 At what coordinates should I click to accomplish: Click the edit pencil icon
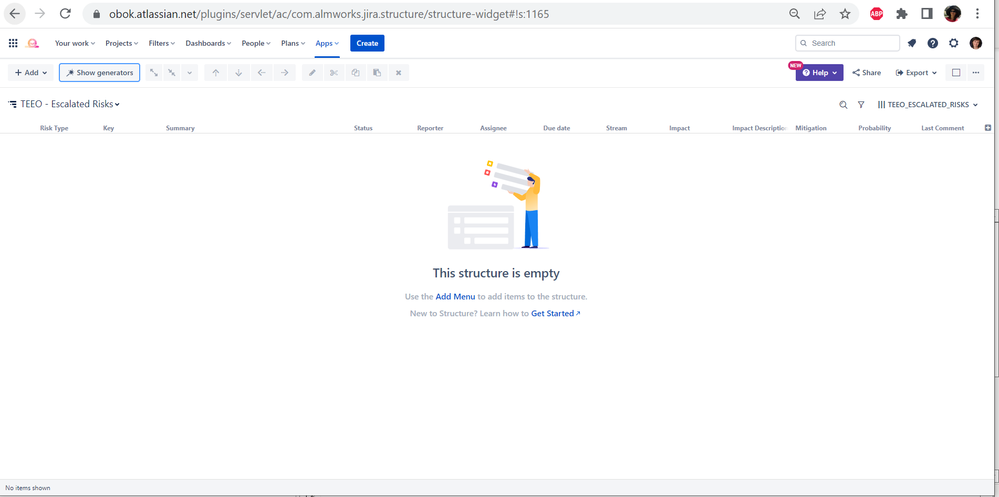(312, 73)
